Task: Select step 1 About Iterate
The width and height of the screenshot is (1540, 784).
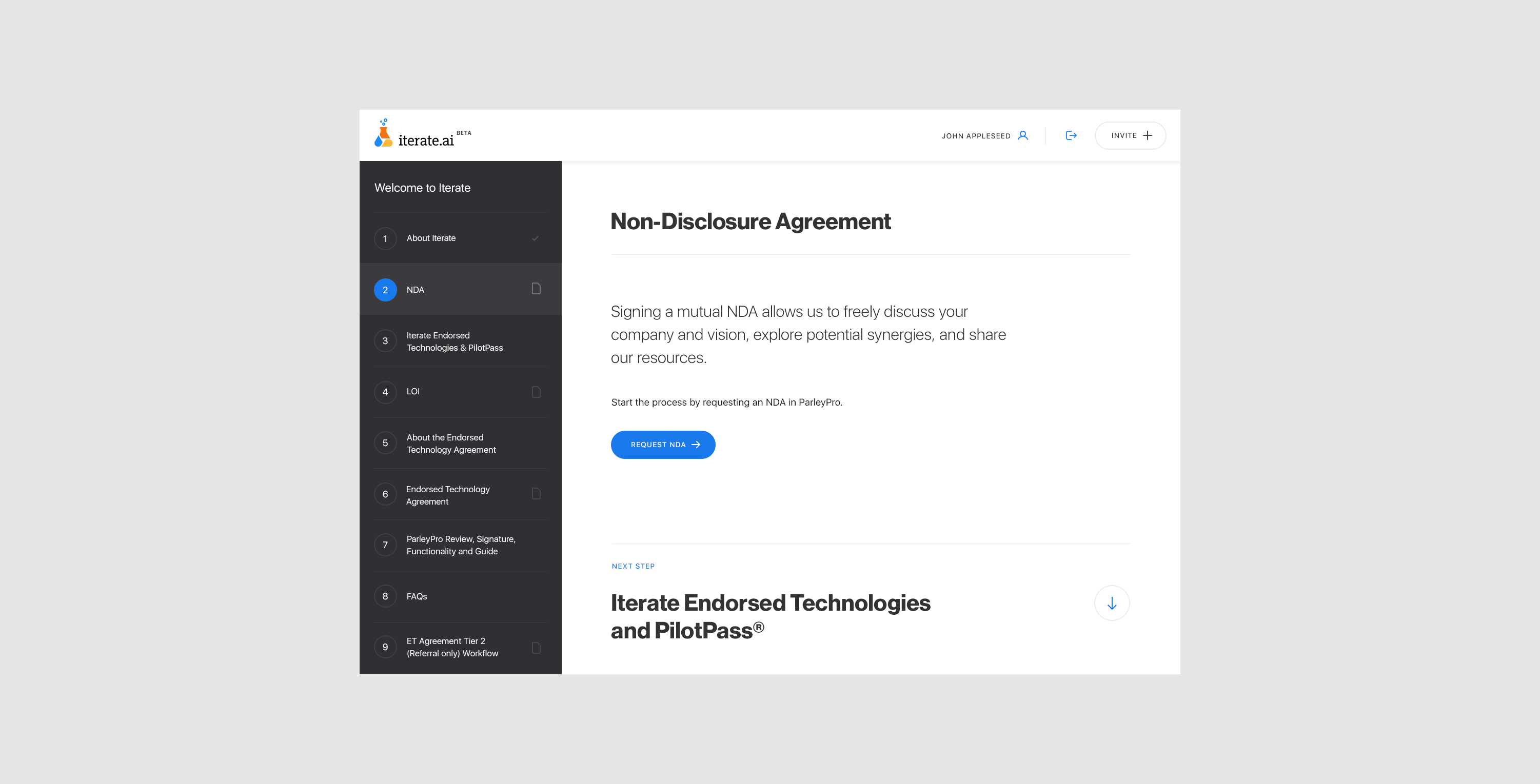Action: click(431, 238)
